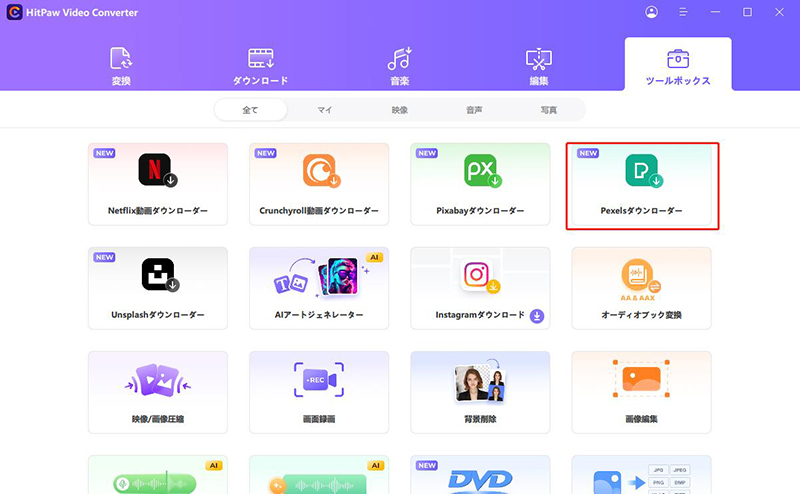Image resolution: width=800 pixels, height=494 pixels.
Task: Maximize the HitPaw window
Action: (x=747, y=12)
